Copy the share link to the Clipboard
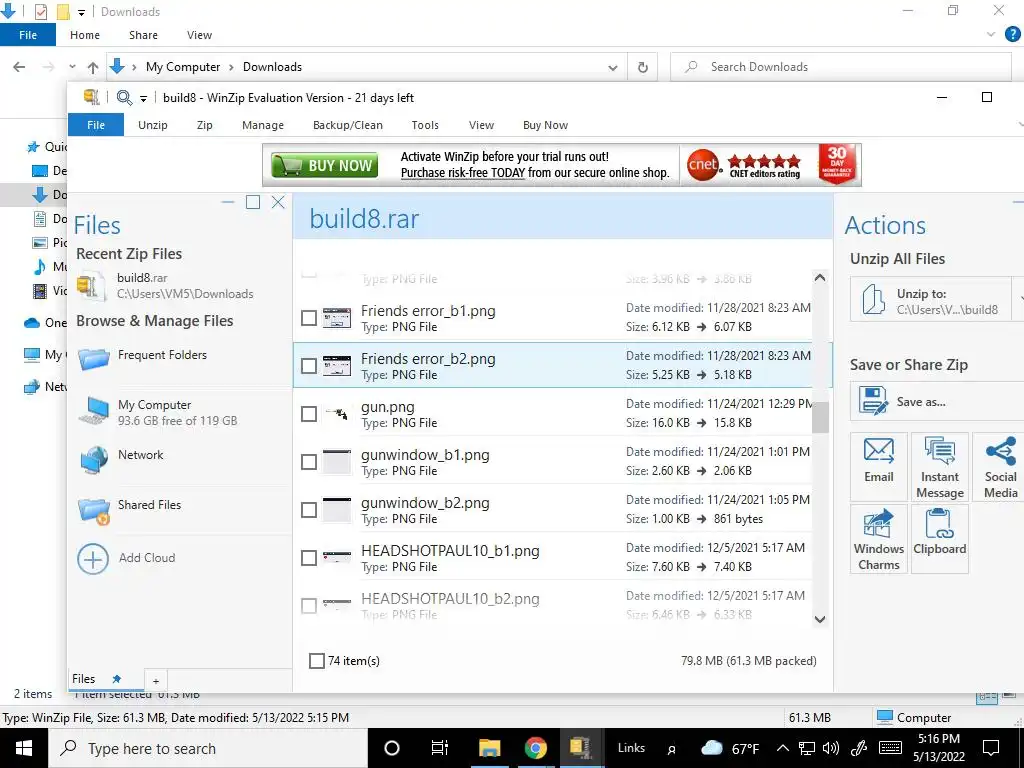The height and width of the screenshot is (768, 1024). click(940, 539)
